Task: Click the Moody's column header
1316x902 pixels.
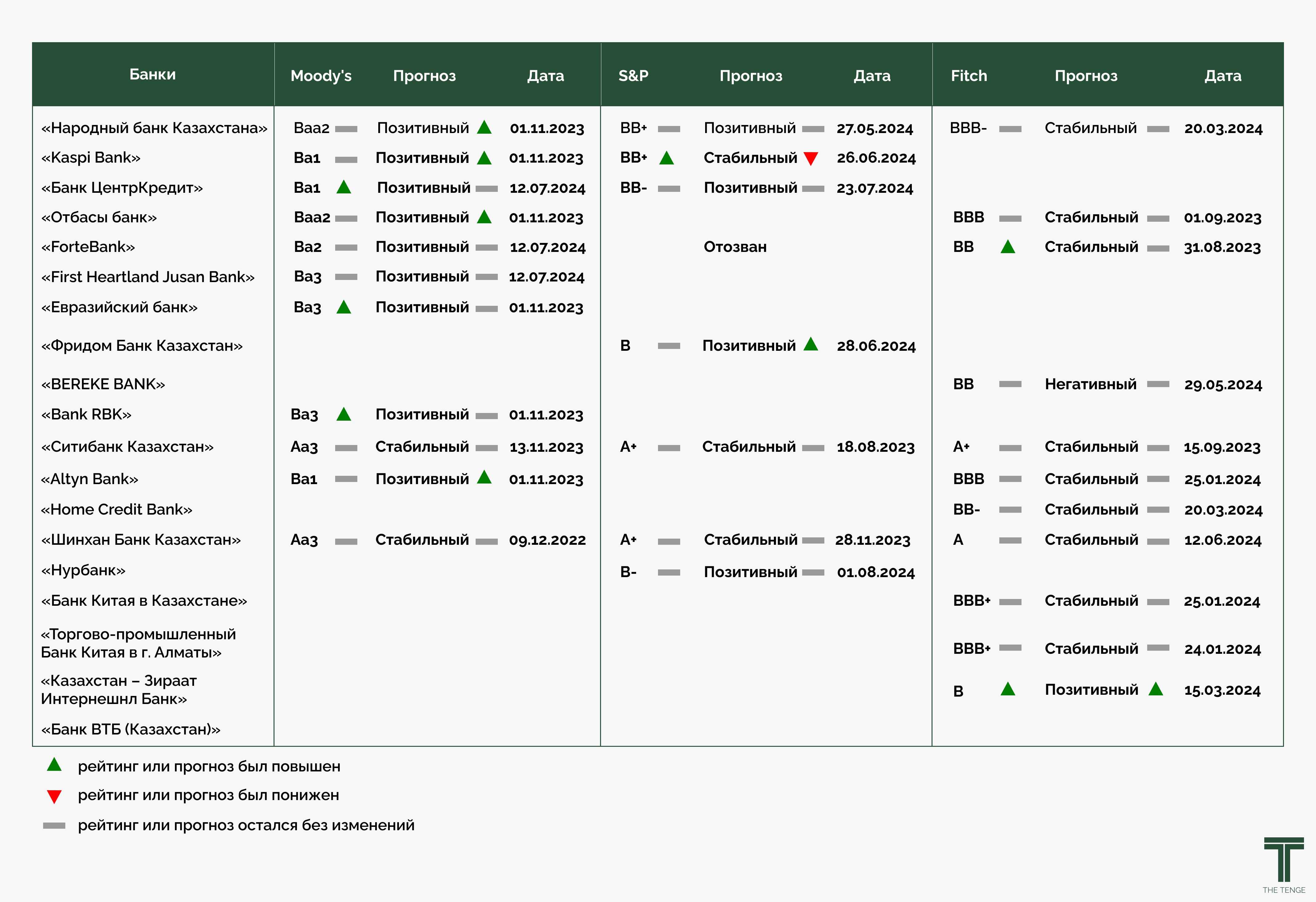Action: pos(321,76)
